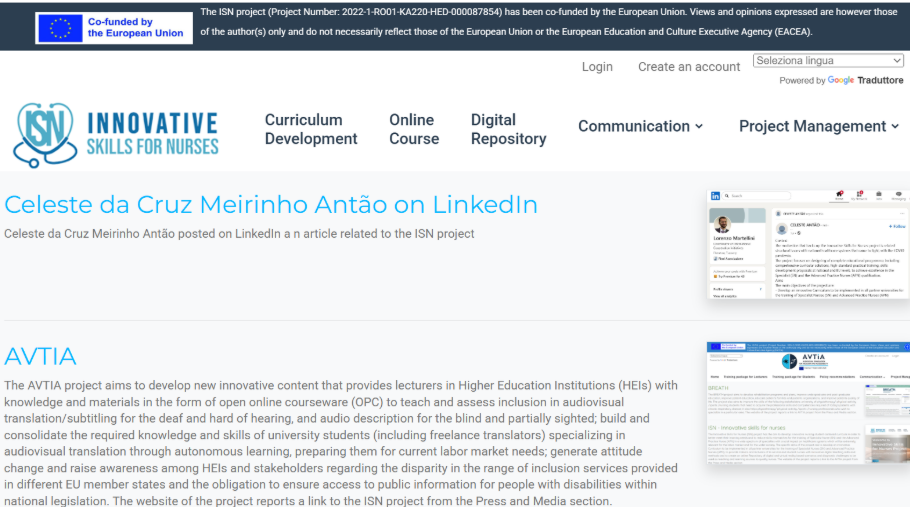Click the Co-funded by the European Union badge
Viewport: 910px width, 507px height.
tap(114, 27)
